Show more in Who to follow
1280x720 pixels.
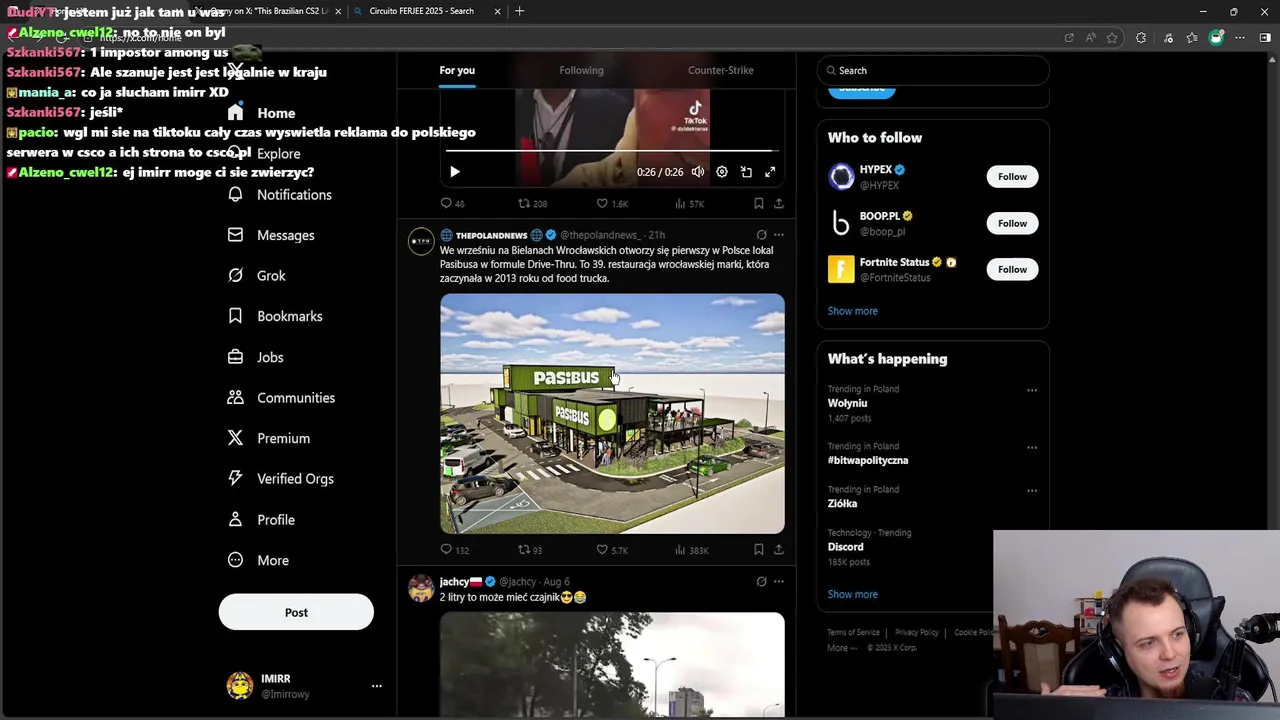point(852,311)
